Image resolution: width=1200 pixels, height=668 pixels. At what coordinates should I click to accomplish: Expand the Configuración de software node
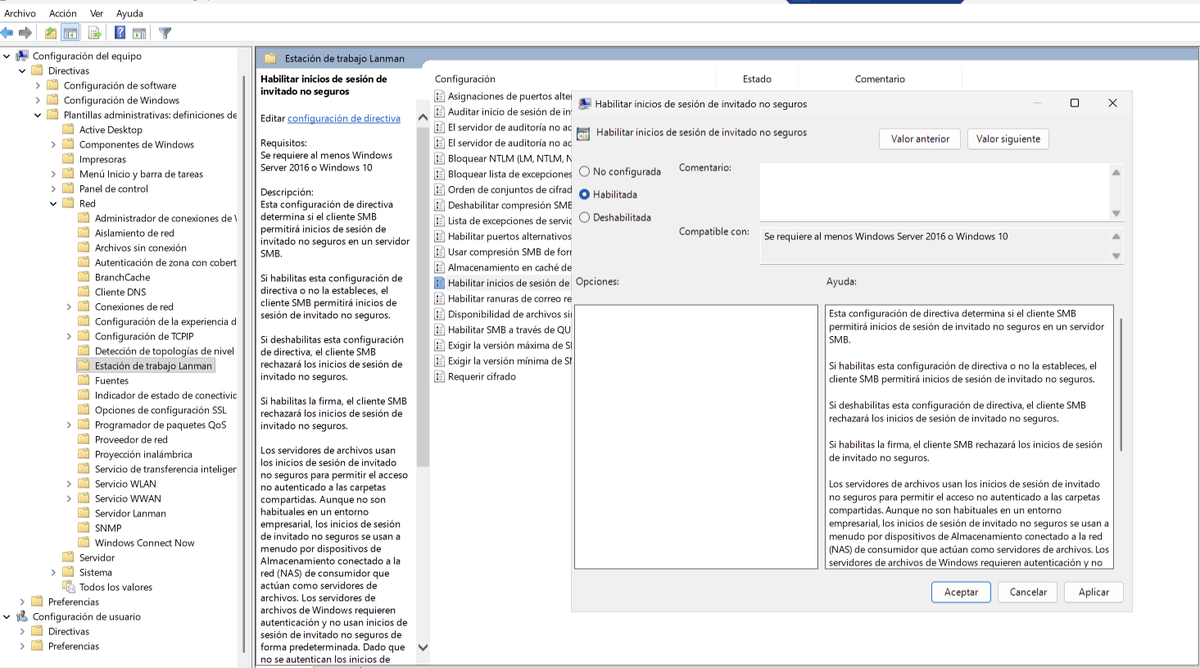[38, 86]
